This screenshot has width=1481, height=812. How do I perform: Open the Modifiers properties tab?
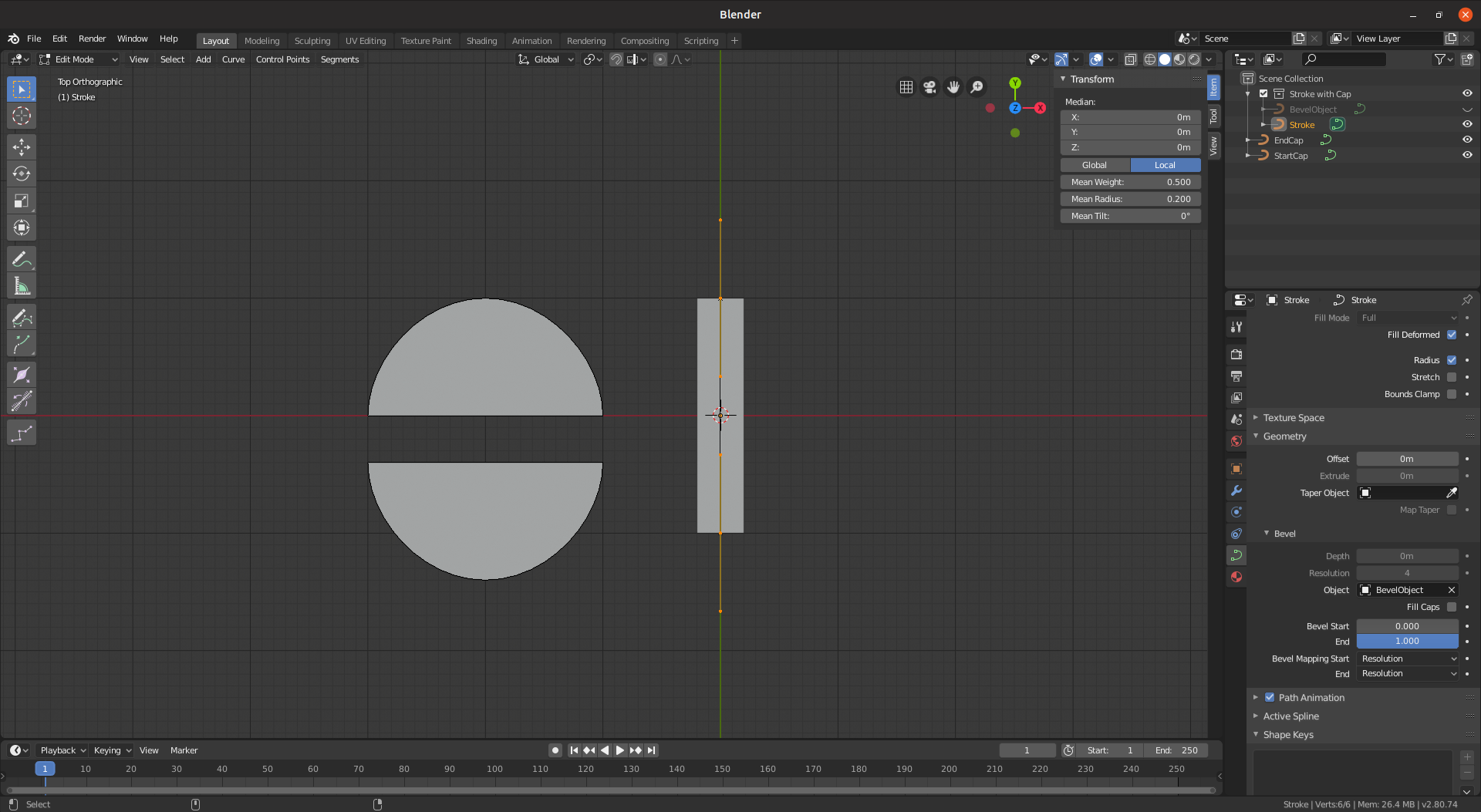click(1236, 490)
